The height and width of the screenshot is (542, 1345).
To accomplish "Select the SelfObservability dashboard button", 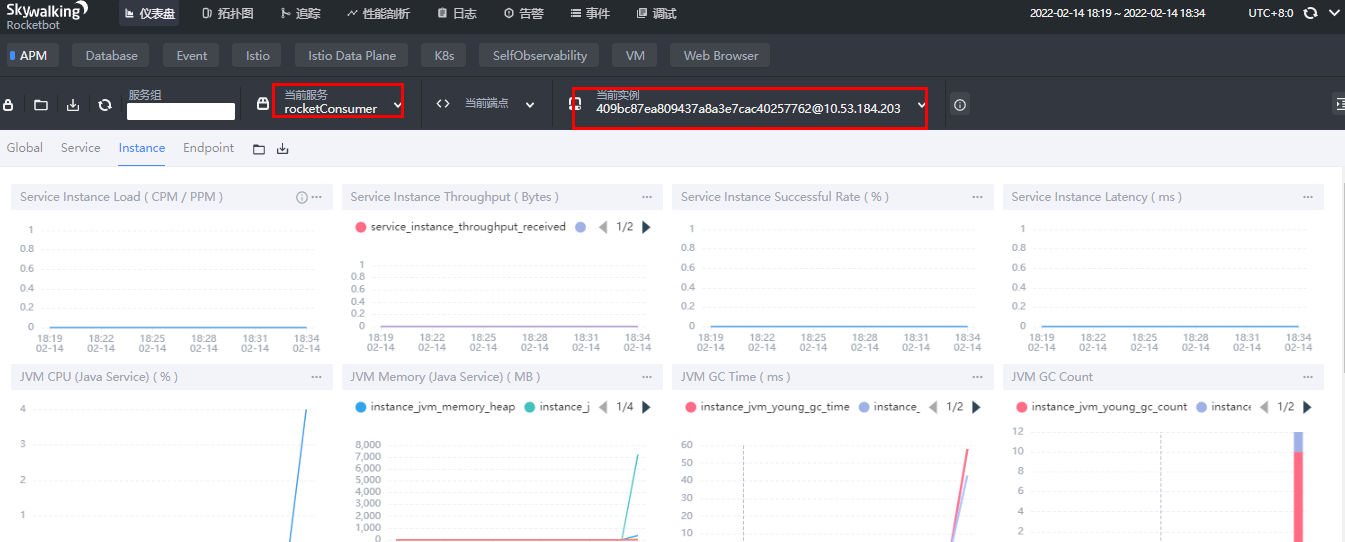I will [x=540, y=56].
